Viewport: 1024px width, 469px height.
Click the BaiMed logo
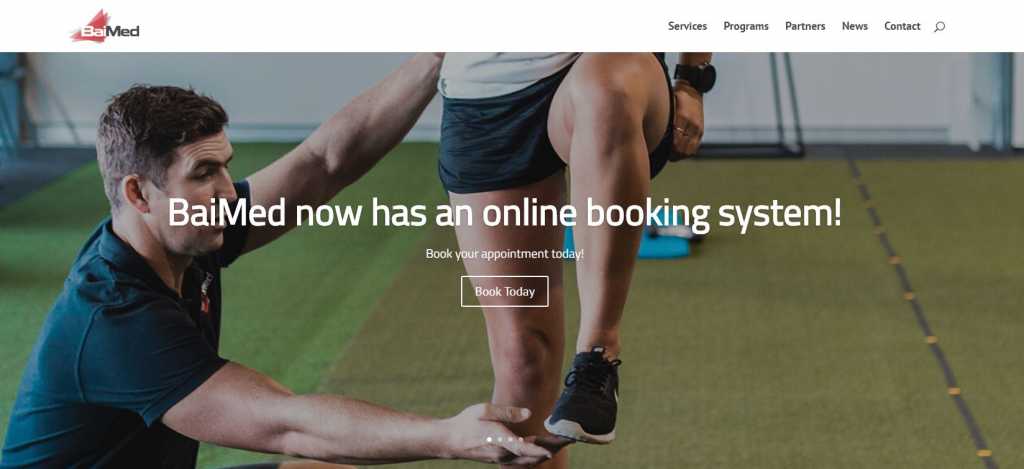(x=104, y=27)
